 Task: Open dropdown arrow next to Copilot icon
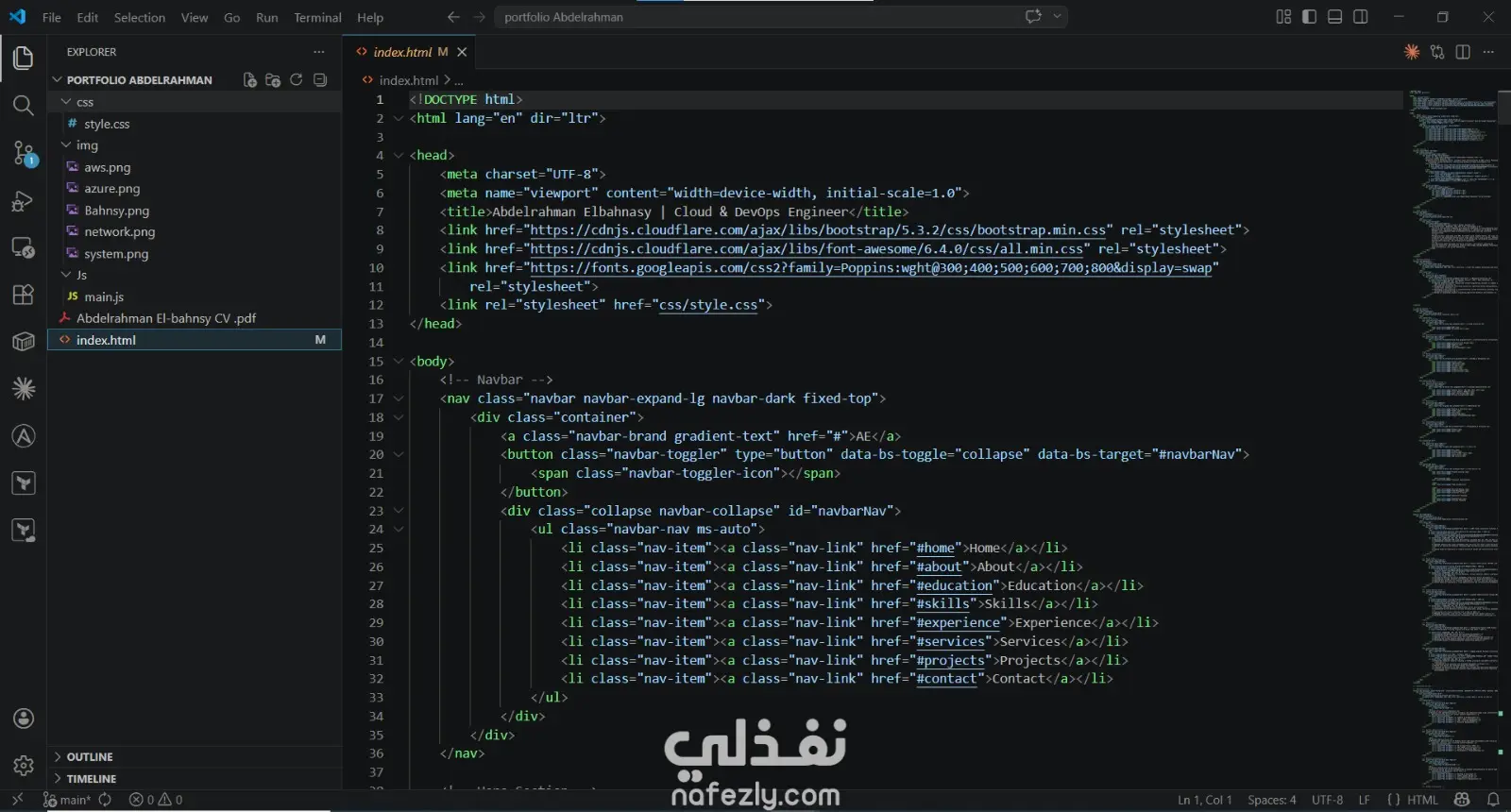pyautogui.click(x=1057, y=16)
